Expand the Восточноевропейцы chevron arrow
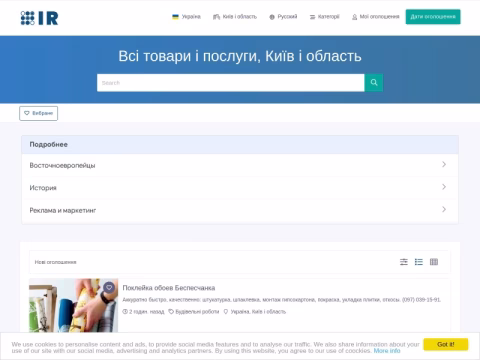Screen dimensions: 480x360 click(444, 165)
